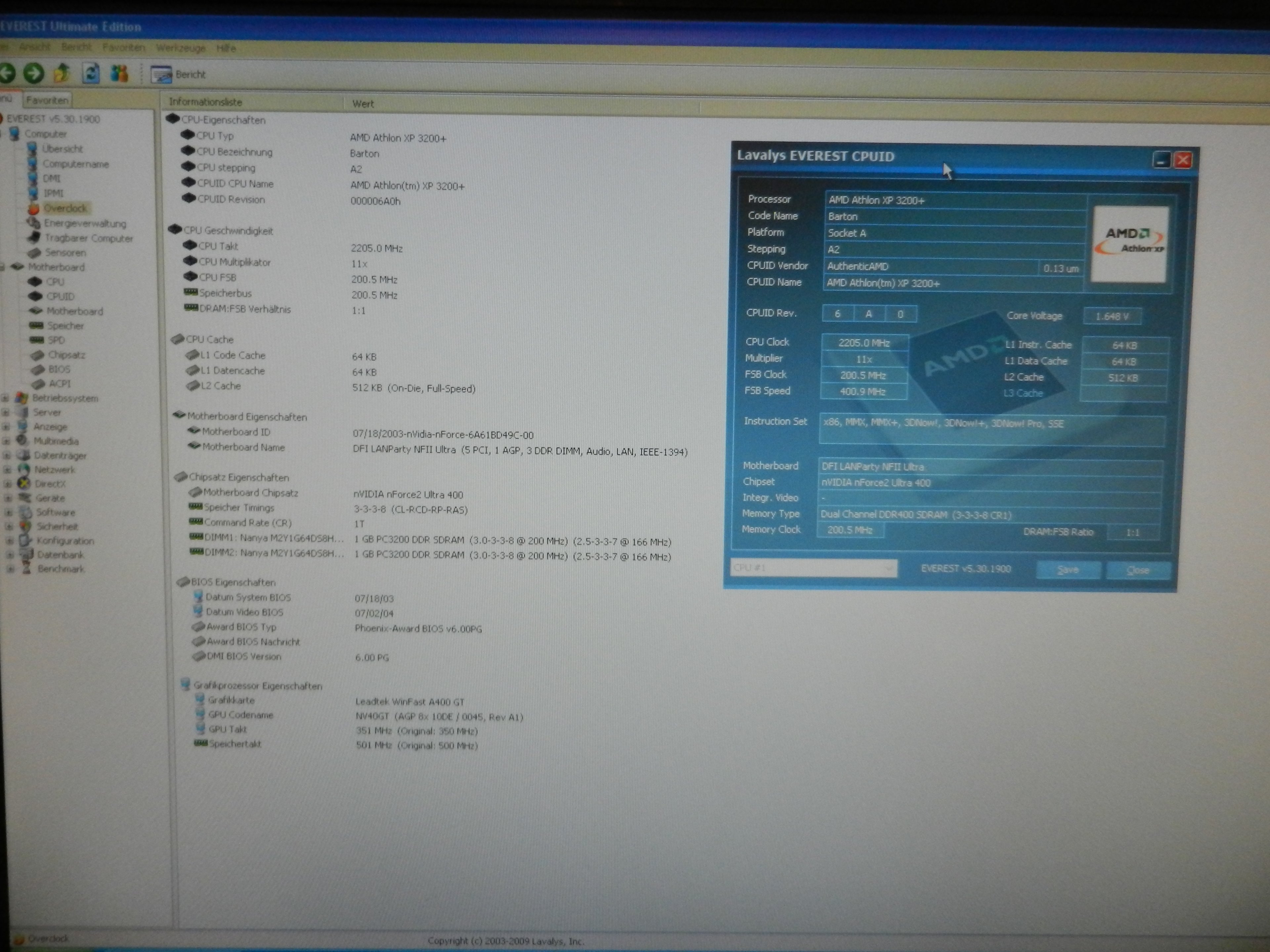
Task: Expand the Software tree node
Action: [9, 512]
